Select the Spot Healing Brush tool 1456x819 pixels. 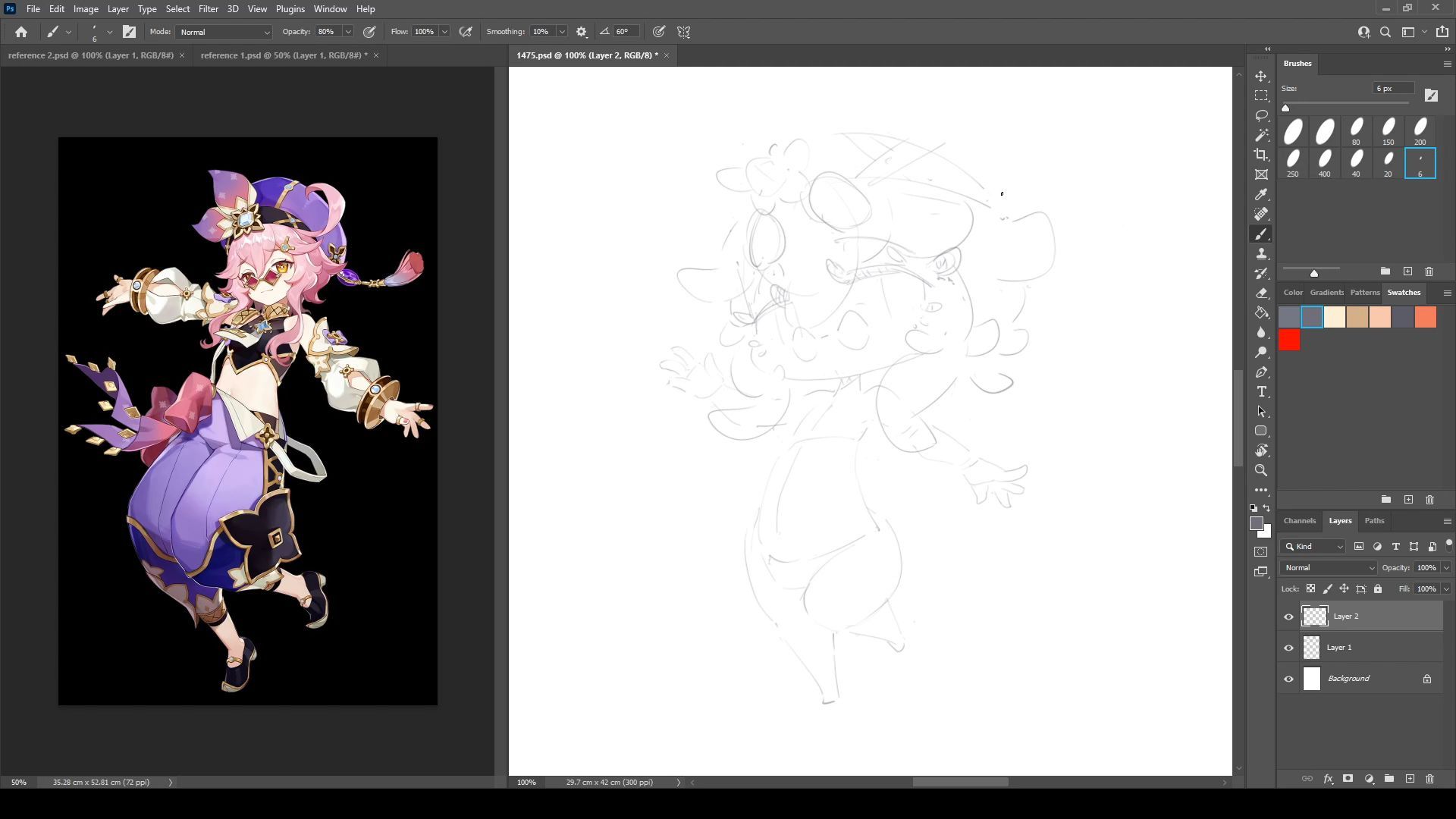click(x=1261, y=215)
